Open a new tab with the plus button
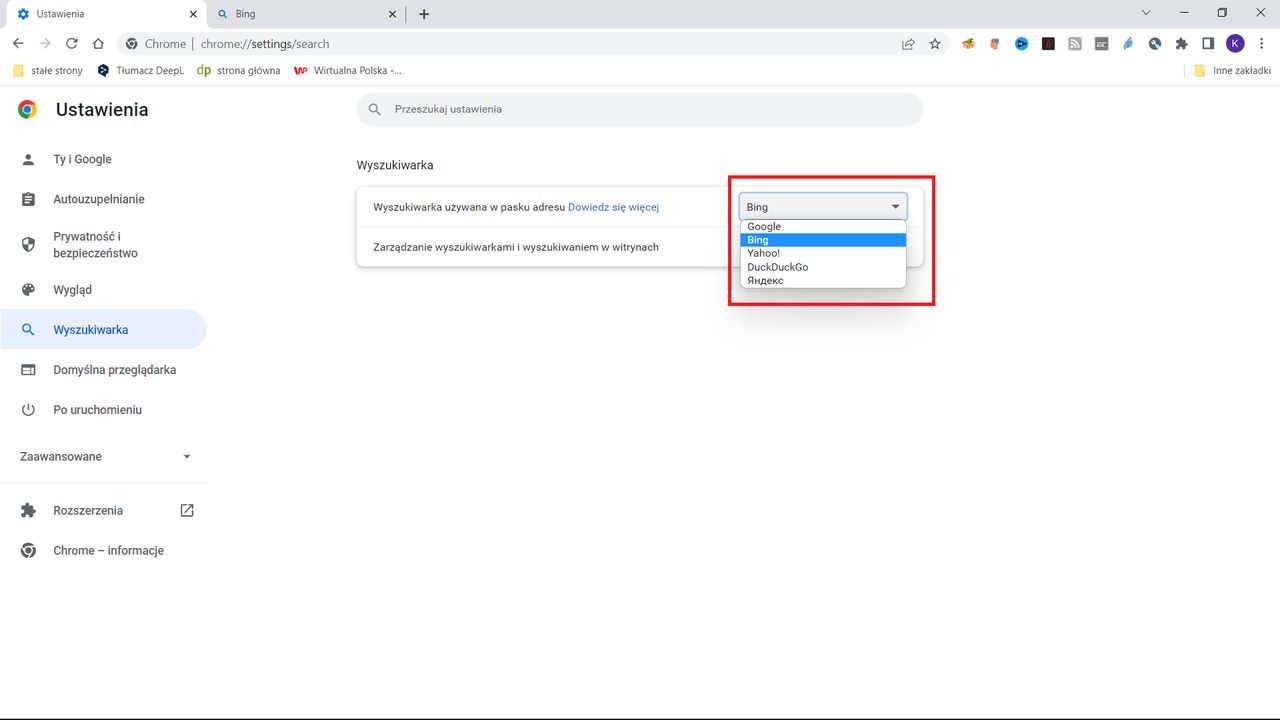The height and width of the screenshot is (720, 1280). point(424,14)
